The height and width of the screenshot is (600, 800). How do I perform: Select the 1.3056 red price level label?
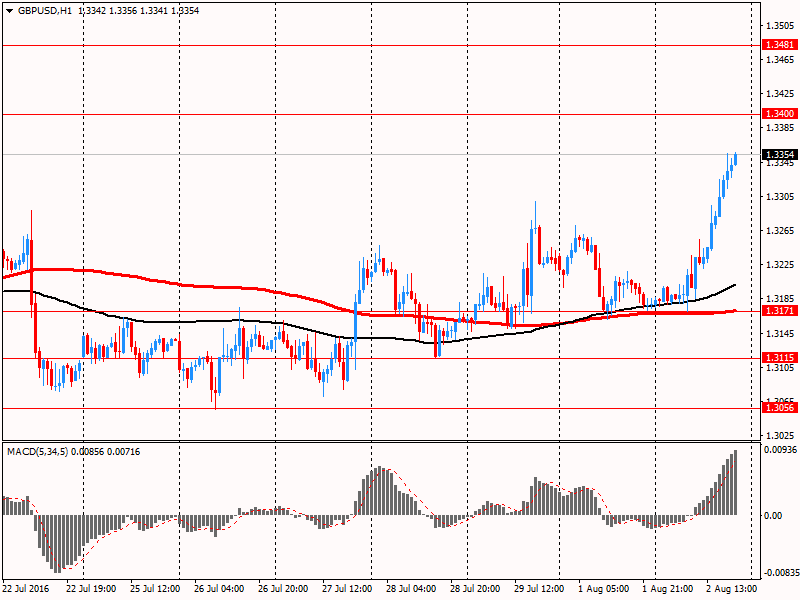point(778,408)
